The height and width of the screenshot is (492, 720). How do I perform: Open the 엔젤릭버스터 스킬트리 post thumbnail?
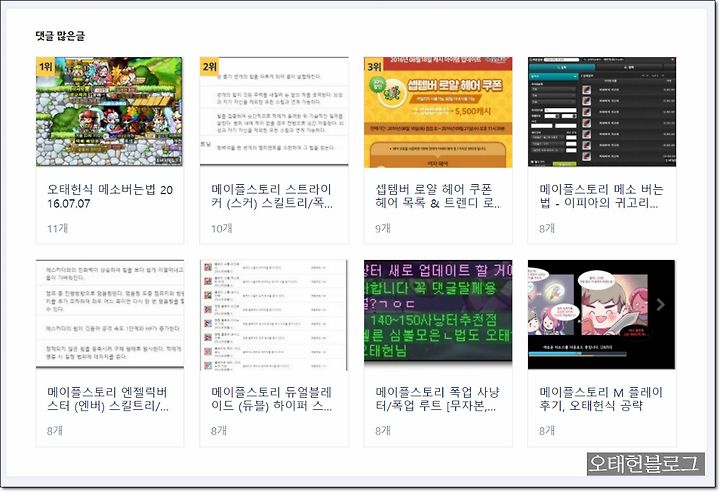[x=110, y=314]
